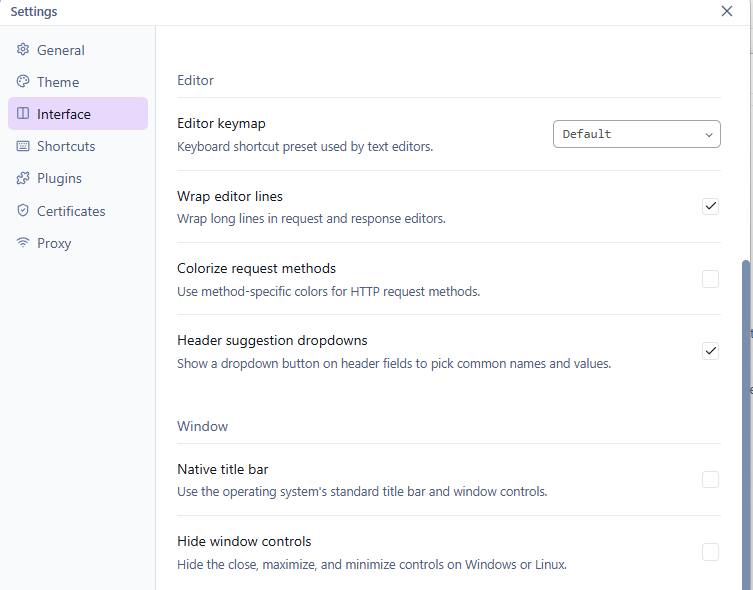Open the Editor keymap dropdown
Viewport: 753px width, 590px height.
637,134
